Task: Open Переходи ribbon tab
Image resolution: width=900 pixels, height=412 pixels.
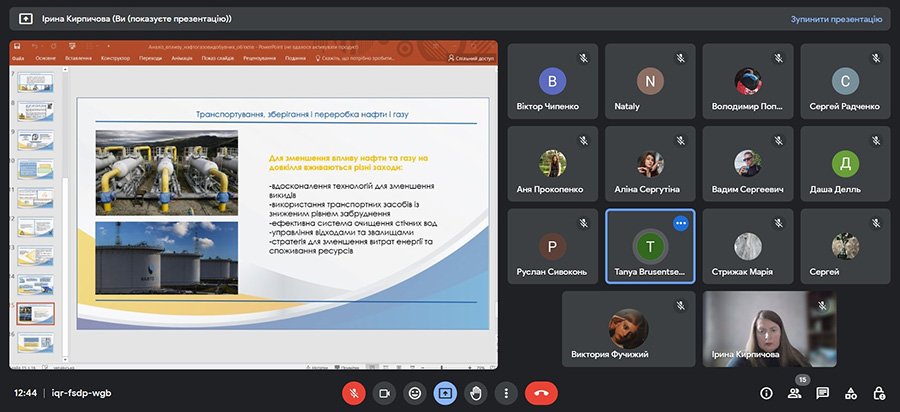Action: [x=150, y=58]
